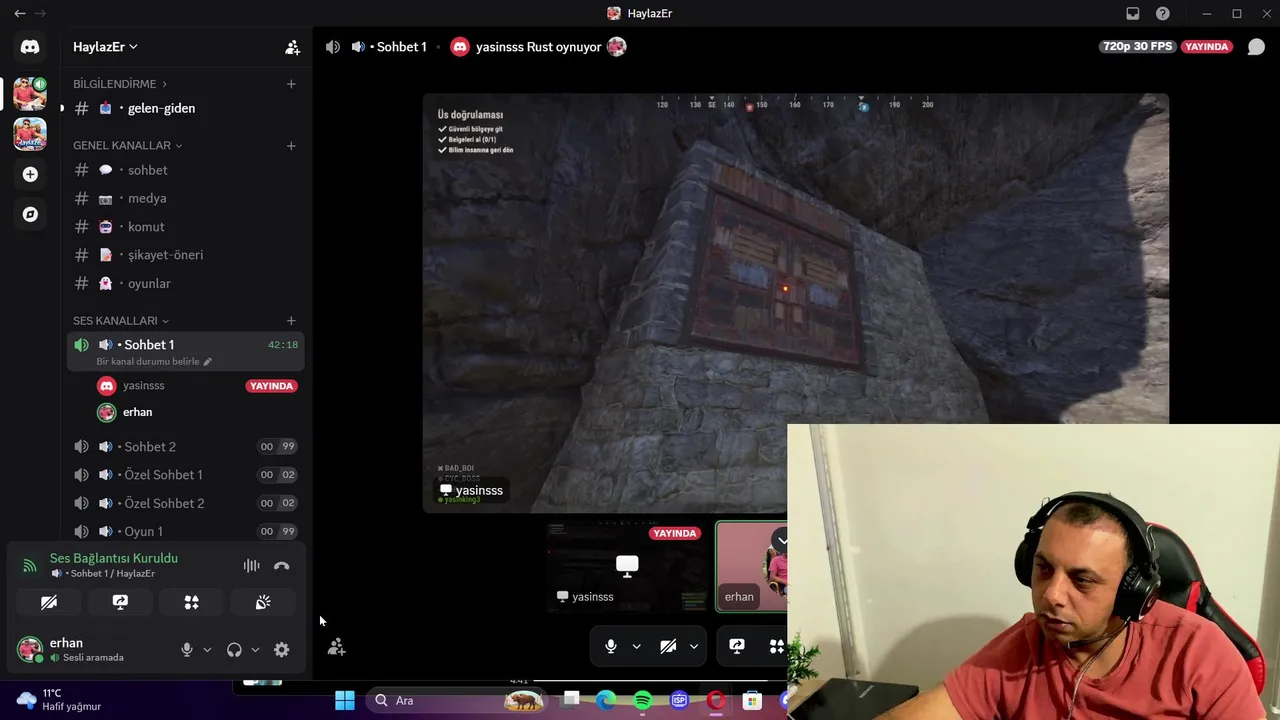Open the selected HaylazEr server icon

[x=30, y=93]
